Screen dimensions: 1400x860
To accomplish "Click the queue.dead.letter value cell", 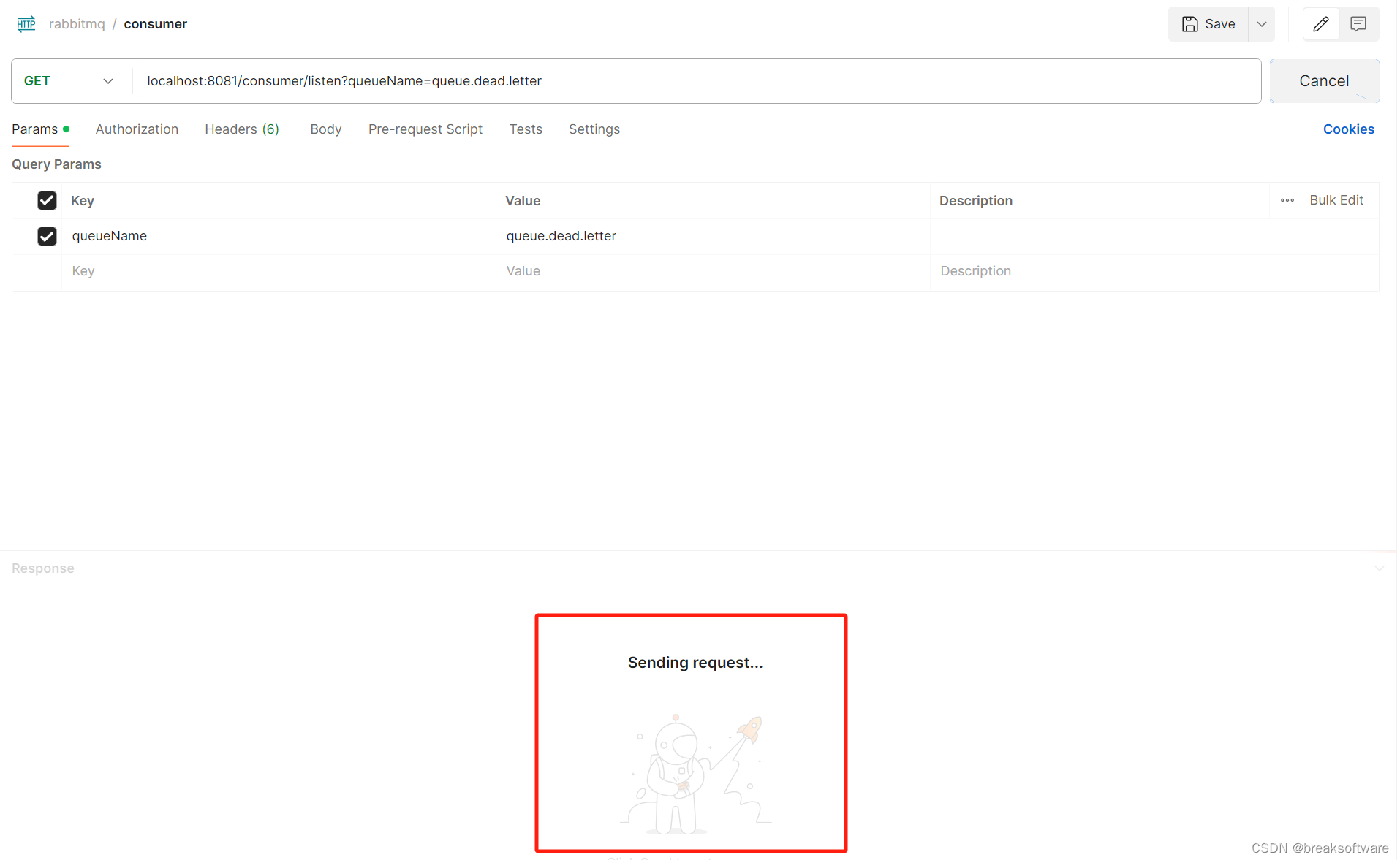I will pyautogui.click(x=713, y=236).
